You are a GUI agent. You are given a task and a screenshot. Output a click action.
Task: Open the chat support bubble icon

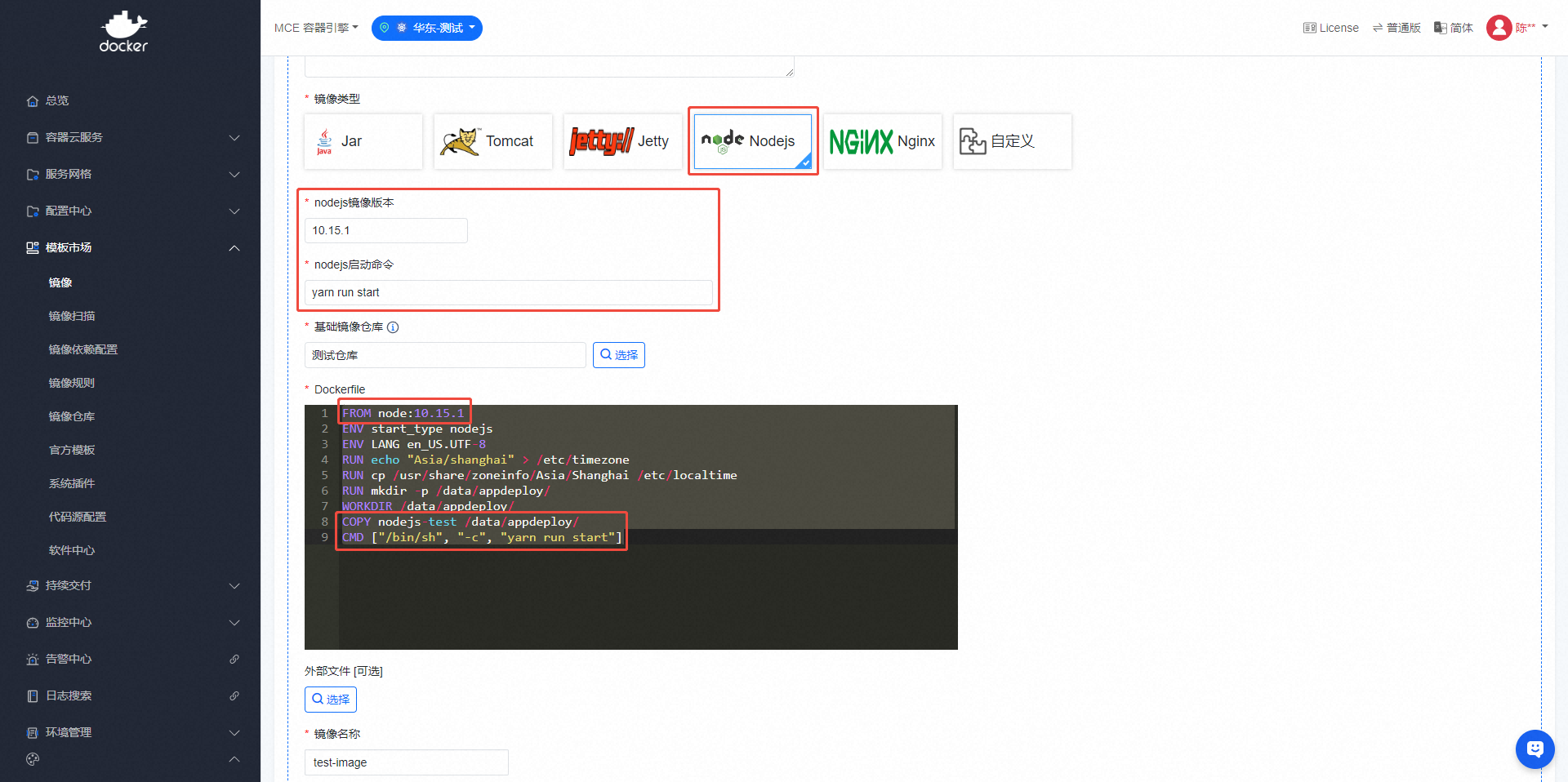click(1535, 749)
